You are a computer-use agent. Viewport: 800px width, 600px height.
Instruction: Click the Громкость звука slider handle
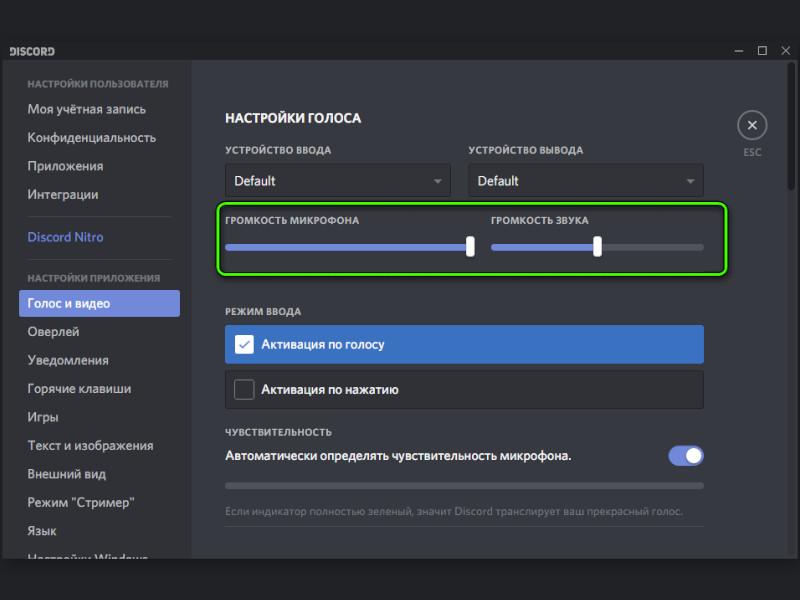pyautogui.click(x=597, y=246)
